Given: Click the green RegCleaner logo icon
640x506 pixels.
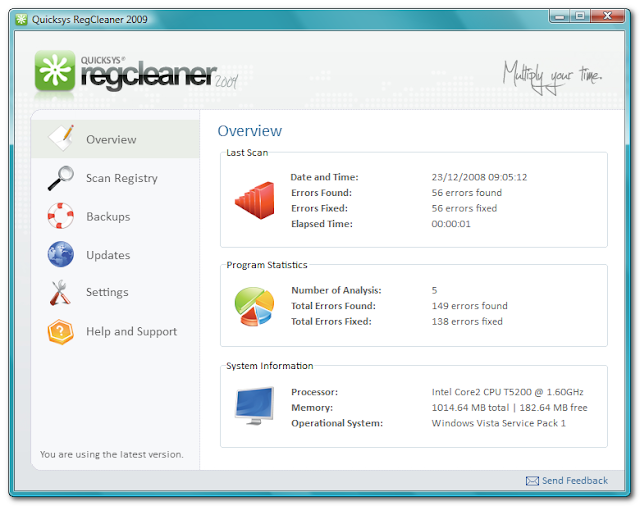Looking at the screenshot, I should coord(55,70).
